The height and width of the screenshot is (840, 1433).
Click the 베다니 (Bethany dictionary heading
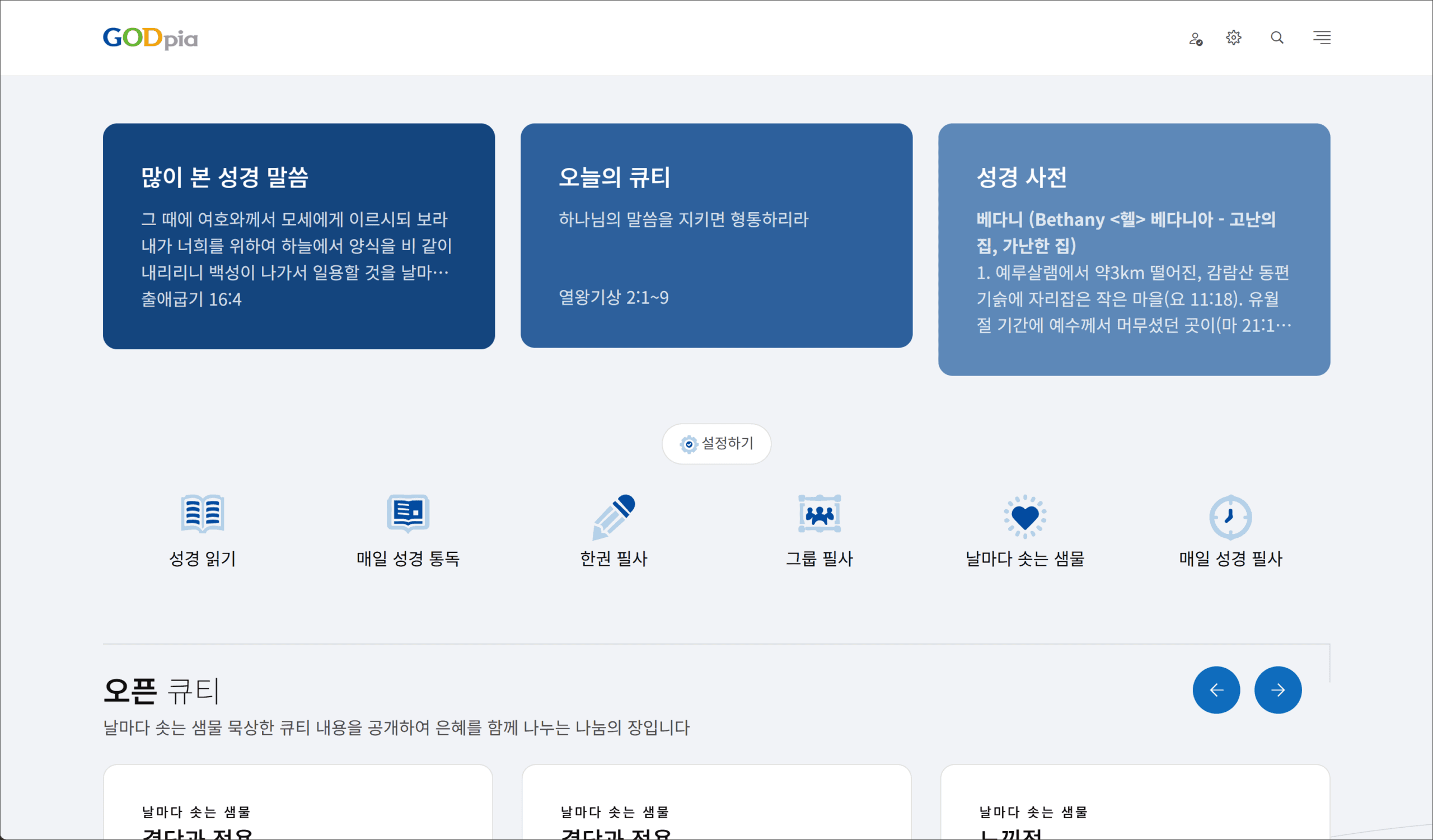pyautogui.click(x=1126, y=232)
